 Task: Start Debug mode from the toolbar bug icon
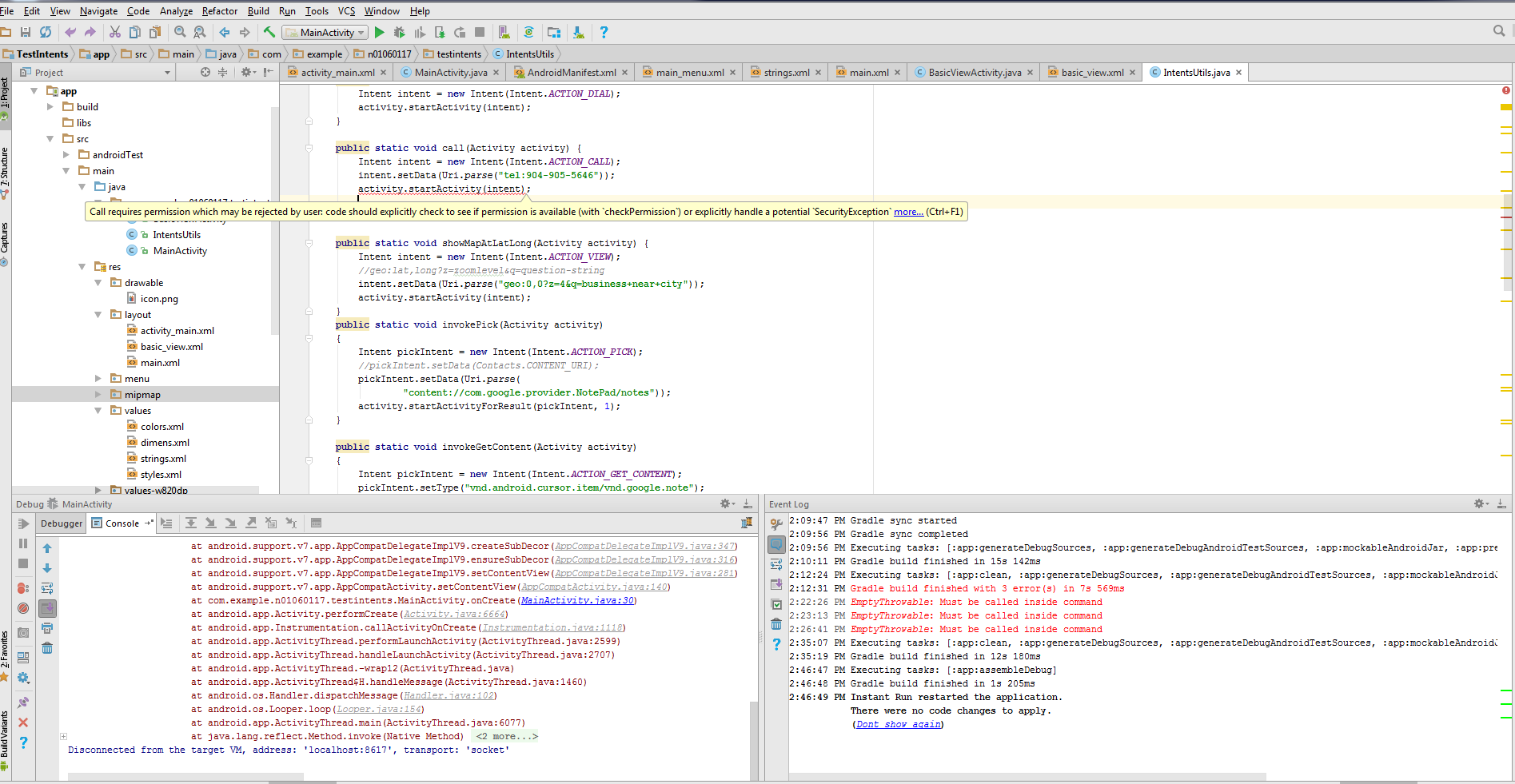(399, 32)
